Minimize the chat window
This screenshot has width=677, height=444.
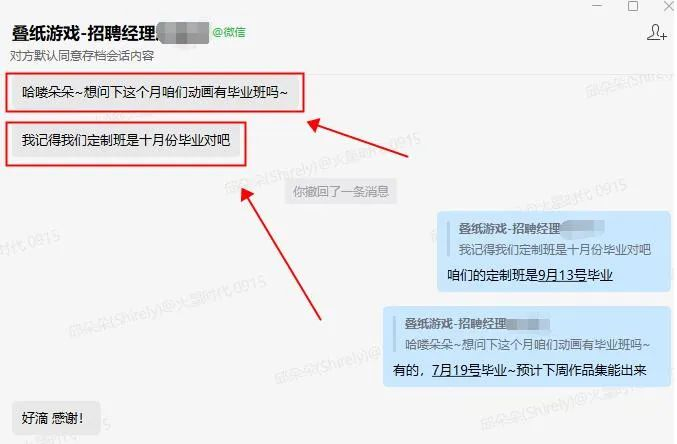[x=597, y=6]
